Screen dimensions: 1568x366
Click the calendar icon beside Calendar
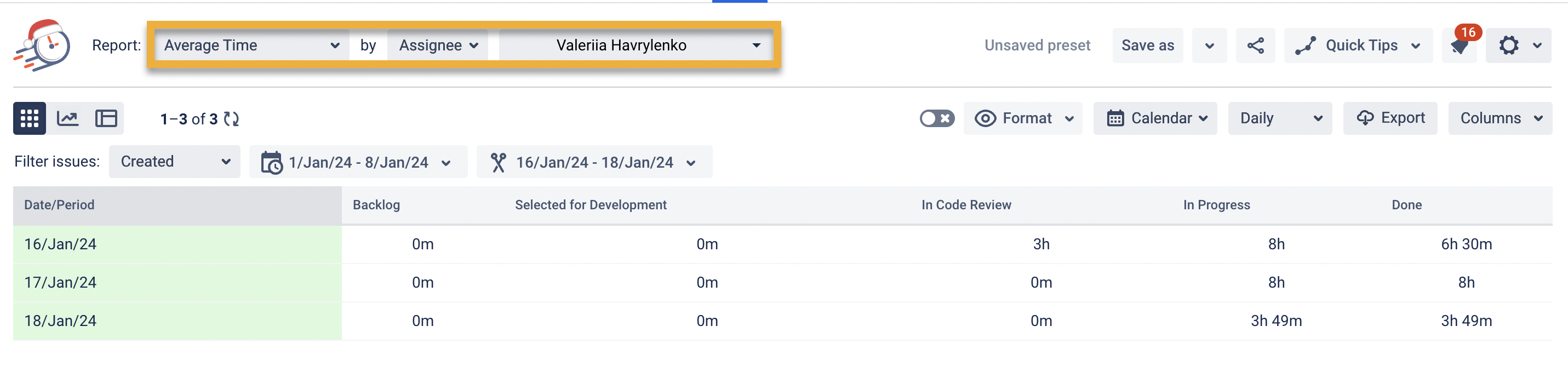[x=1115, y=118]
